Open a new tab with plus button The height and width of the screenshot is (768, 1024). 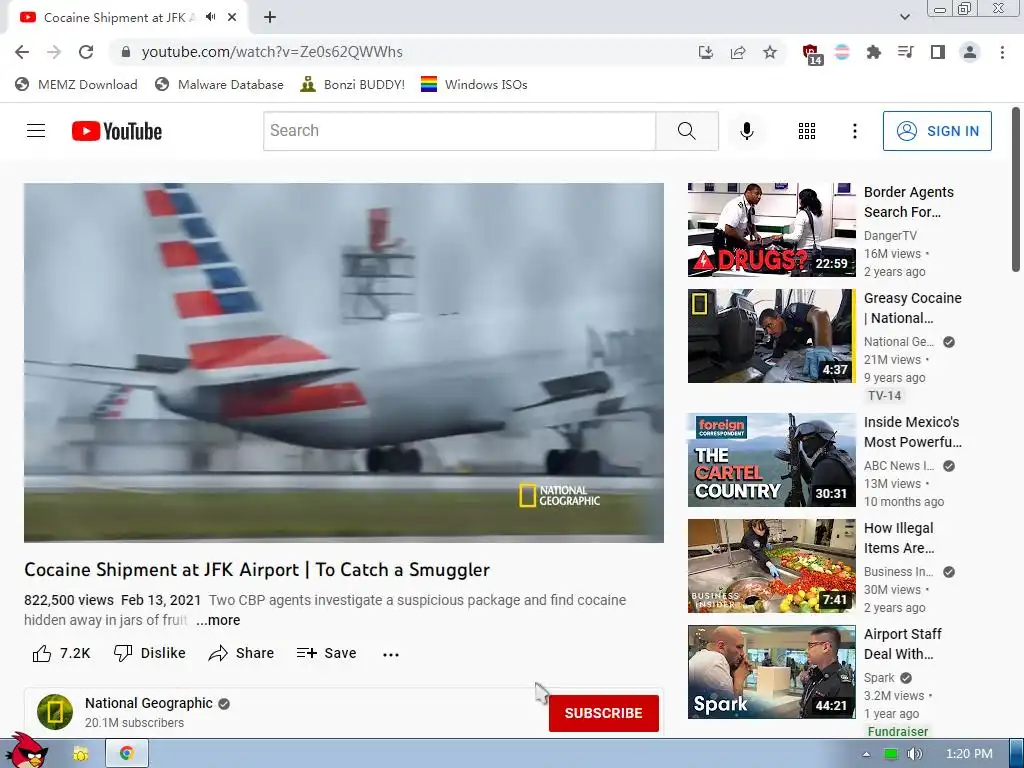pos(270,18)
